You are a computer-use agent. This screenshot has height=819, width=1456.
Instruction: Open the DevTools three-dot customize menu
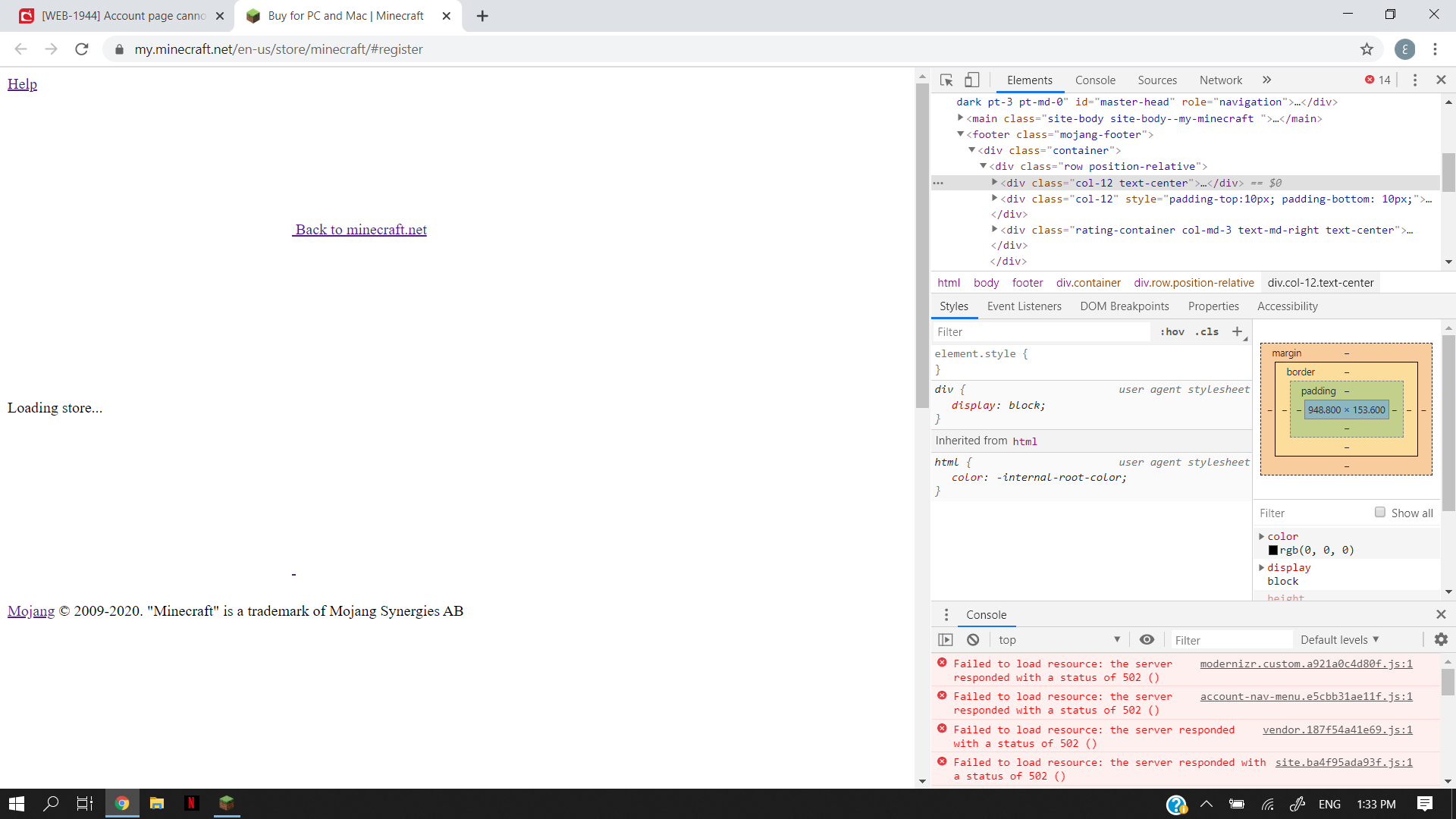point(1415,80)
